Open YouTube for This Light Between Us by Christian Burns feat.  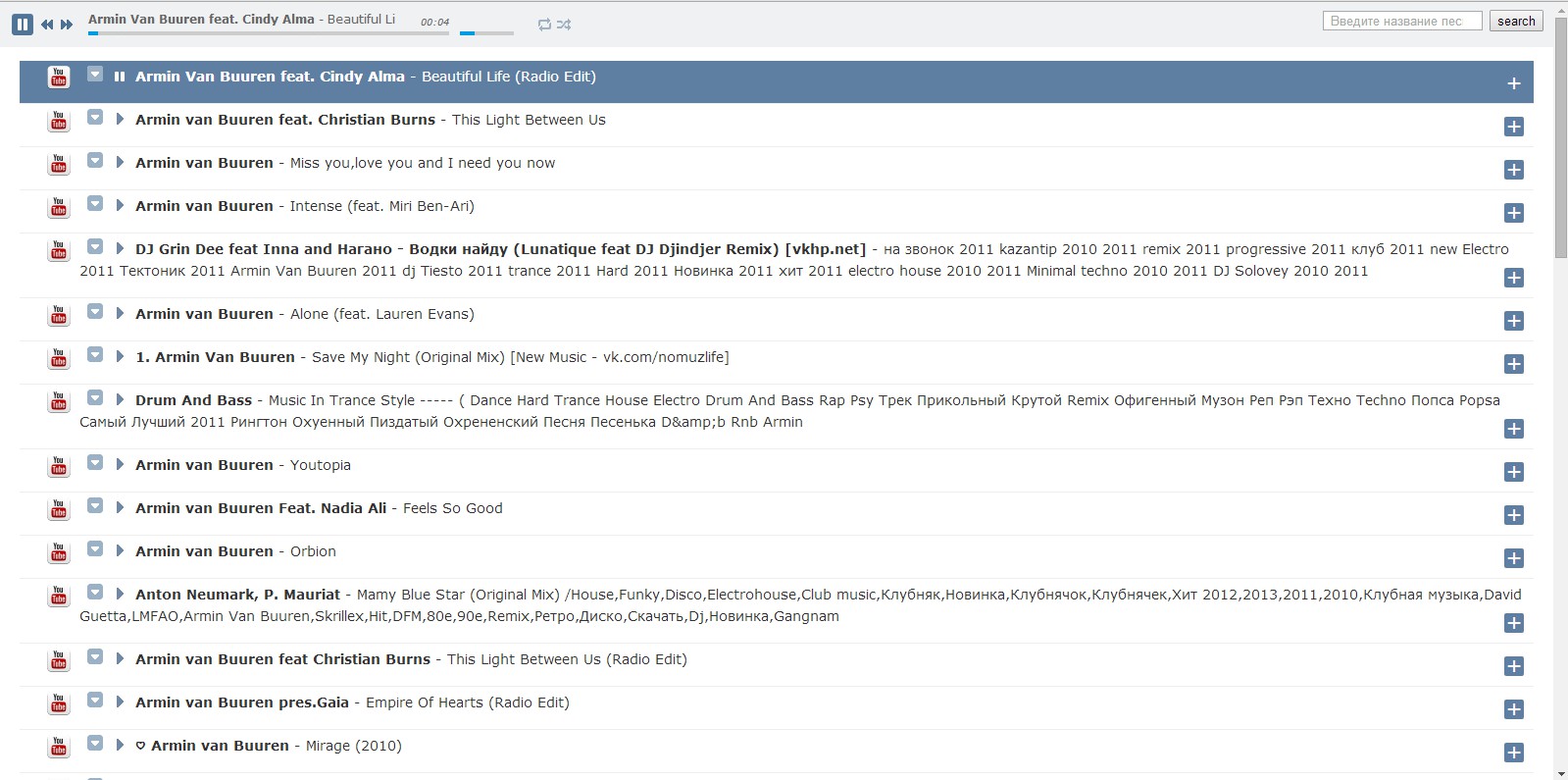59,121
